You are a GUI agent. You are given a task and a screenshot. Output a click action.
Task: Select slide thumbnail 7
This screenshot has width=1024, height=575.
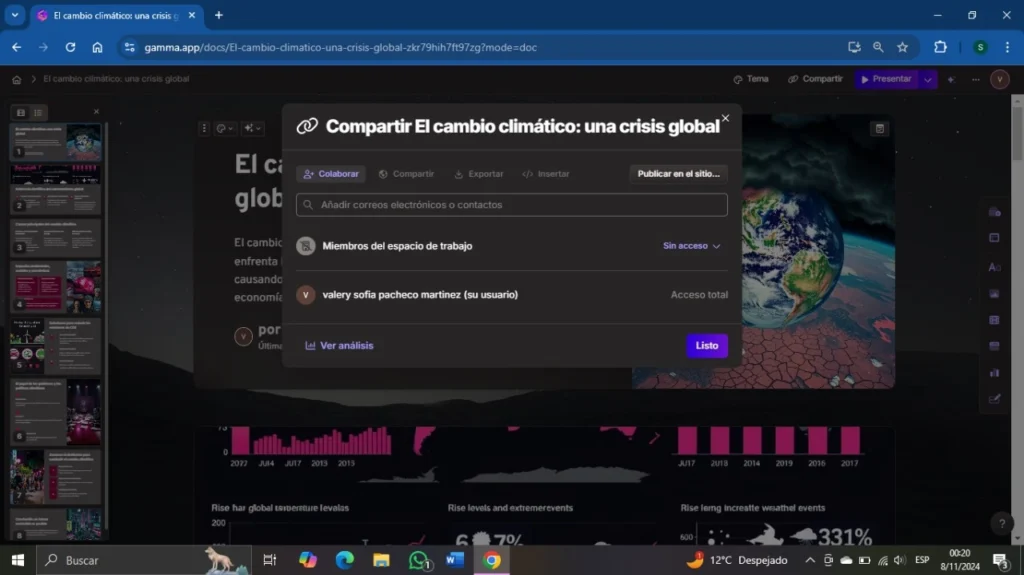(56, 477)
